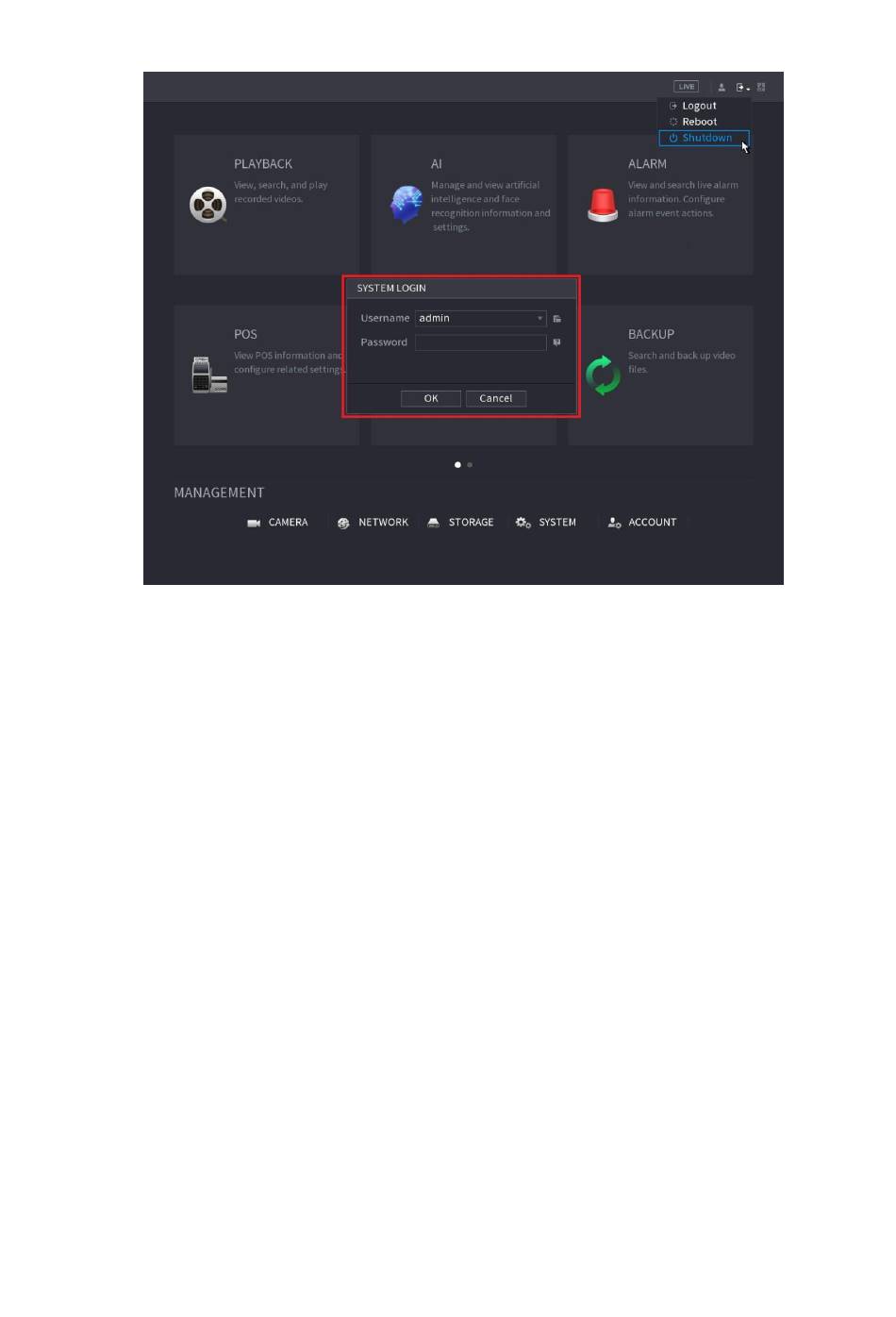
Task: Open the ALARM red siren icon
Action: click(x=602, y=205)
